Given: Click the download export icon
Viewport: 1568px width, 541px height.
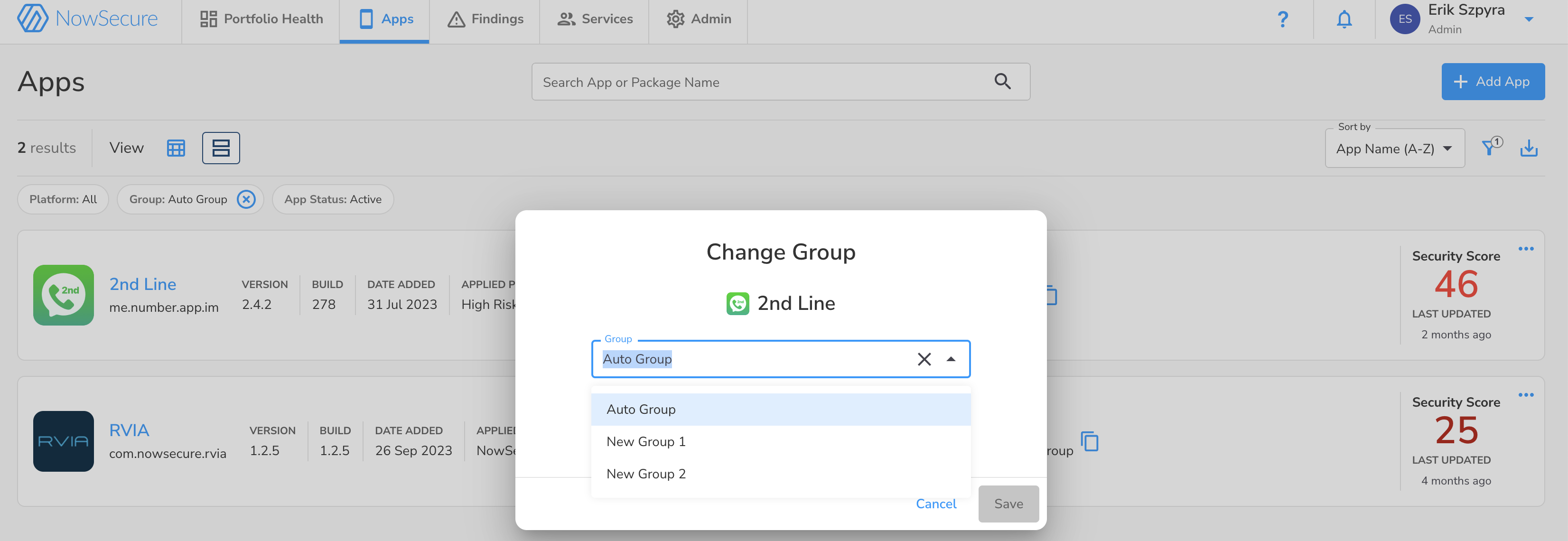Looking at the screenshot, I should [1529, 148].
